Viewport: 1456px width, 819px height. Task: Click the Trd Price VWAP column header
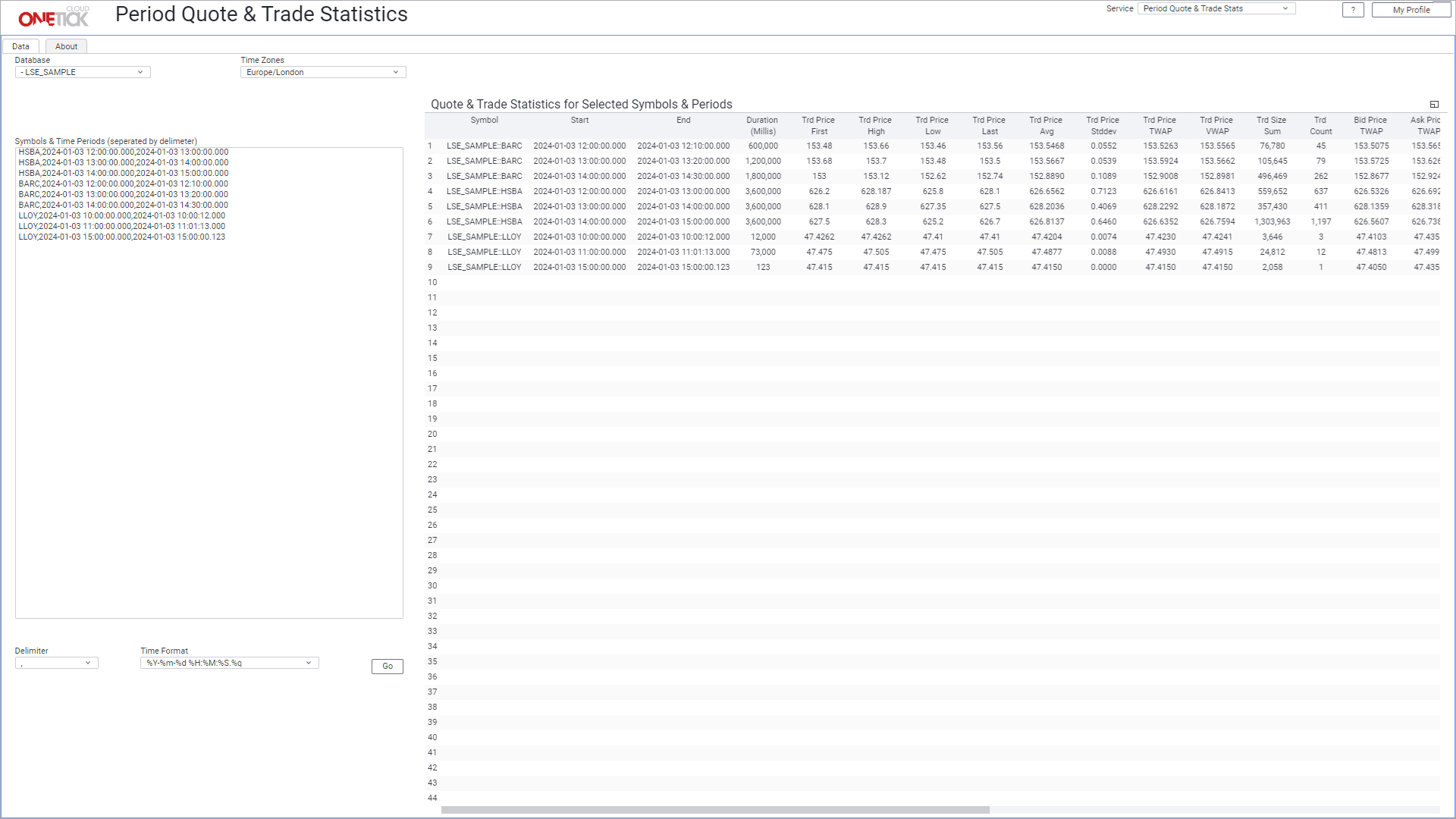pos(1216,126)
